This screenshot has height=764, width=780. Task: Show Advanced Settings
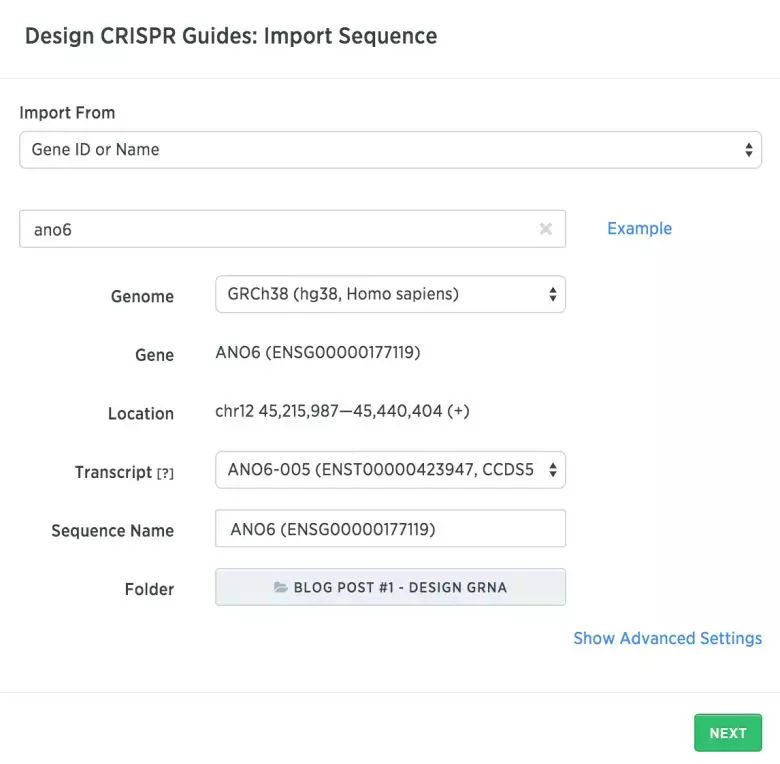667,638
